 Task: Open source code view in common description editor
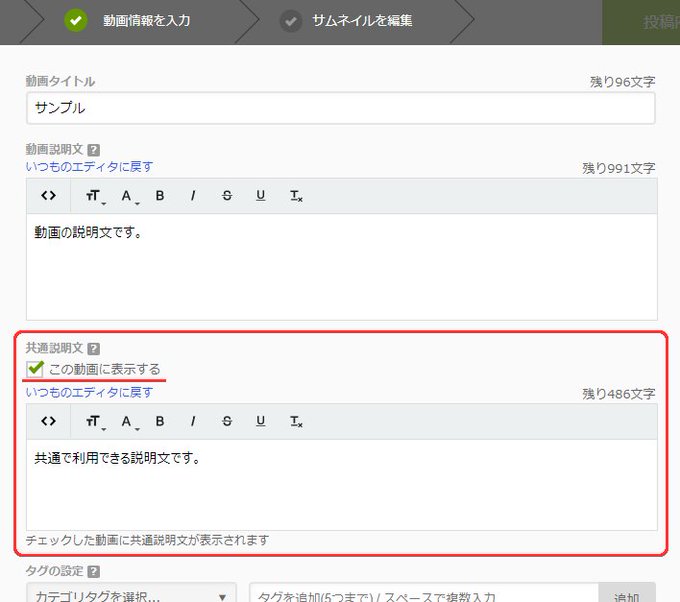[x=49, y=421]
